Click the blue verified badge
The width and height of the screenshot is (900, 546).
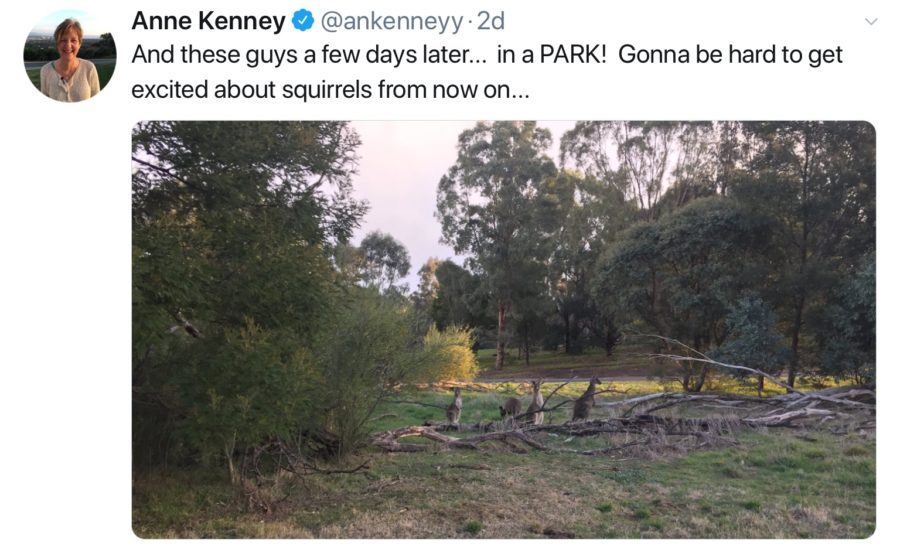(x=303, y=20)
